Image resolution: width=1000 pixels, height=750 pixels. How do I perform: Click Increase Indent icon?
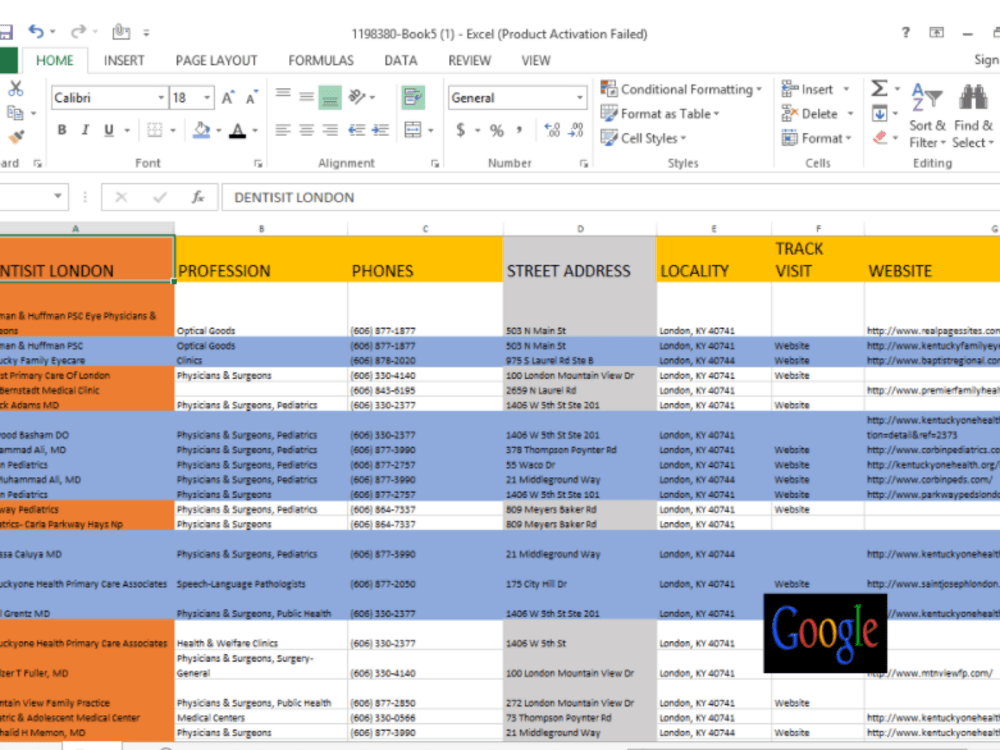pyautogui.click(x=381, y=130)
